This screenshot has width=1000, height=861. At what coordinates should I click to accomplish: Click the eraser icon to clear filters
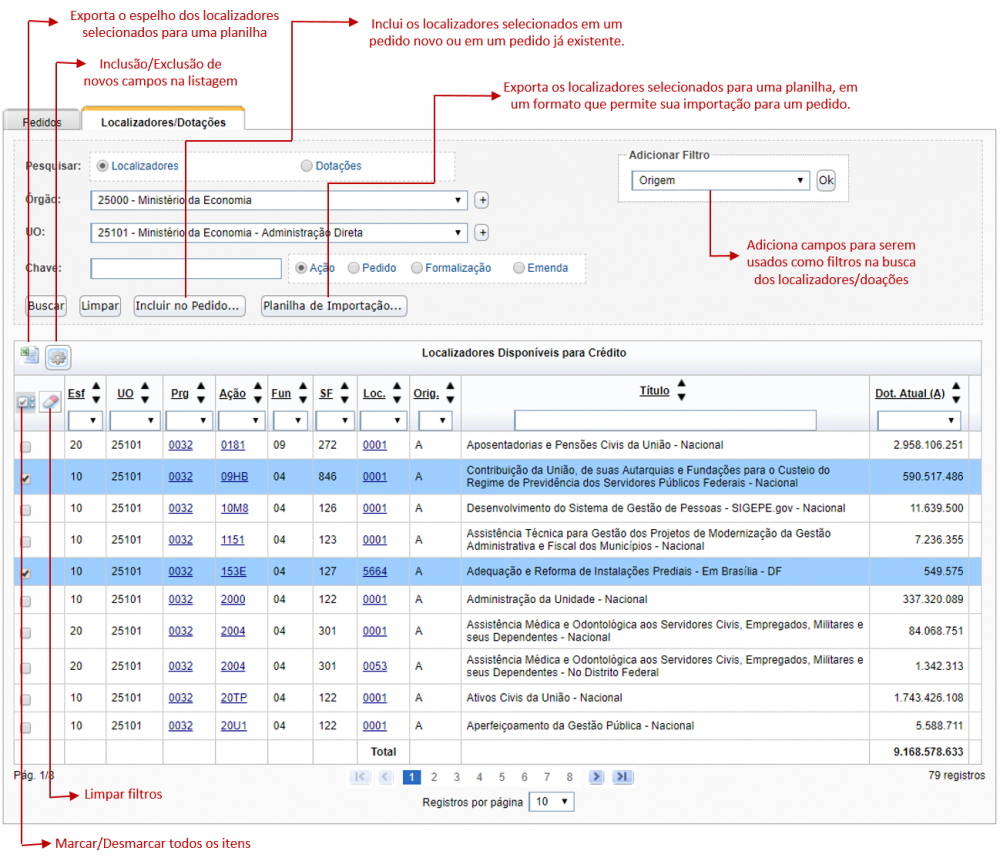[x=50, y=402]
